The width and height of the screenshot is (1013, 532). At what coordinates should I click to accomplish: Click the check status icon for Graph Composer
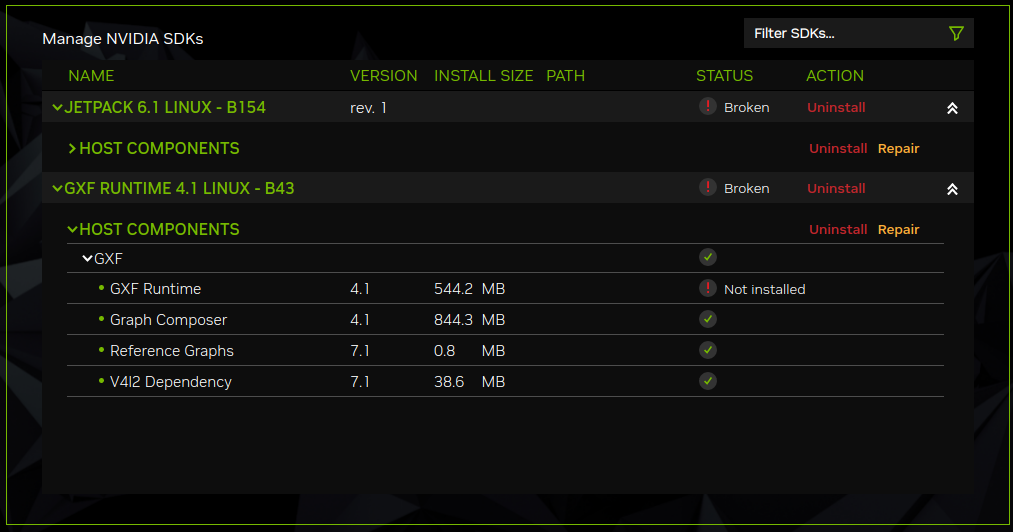pos(707,319)
